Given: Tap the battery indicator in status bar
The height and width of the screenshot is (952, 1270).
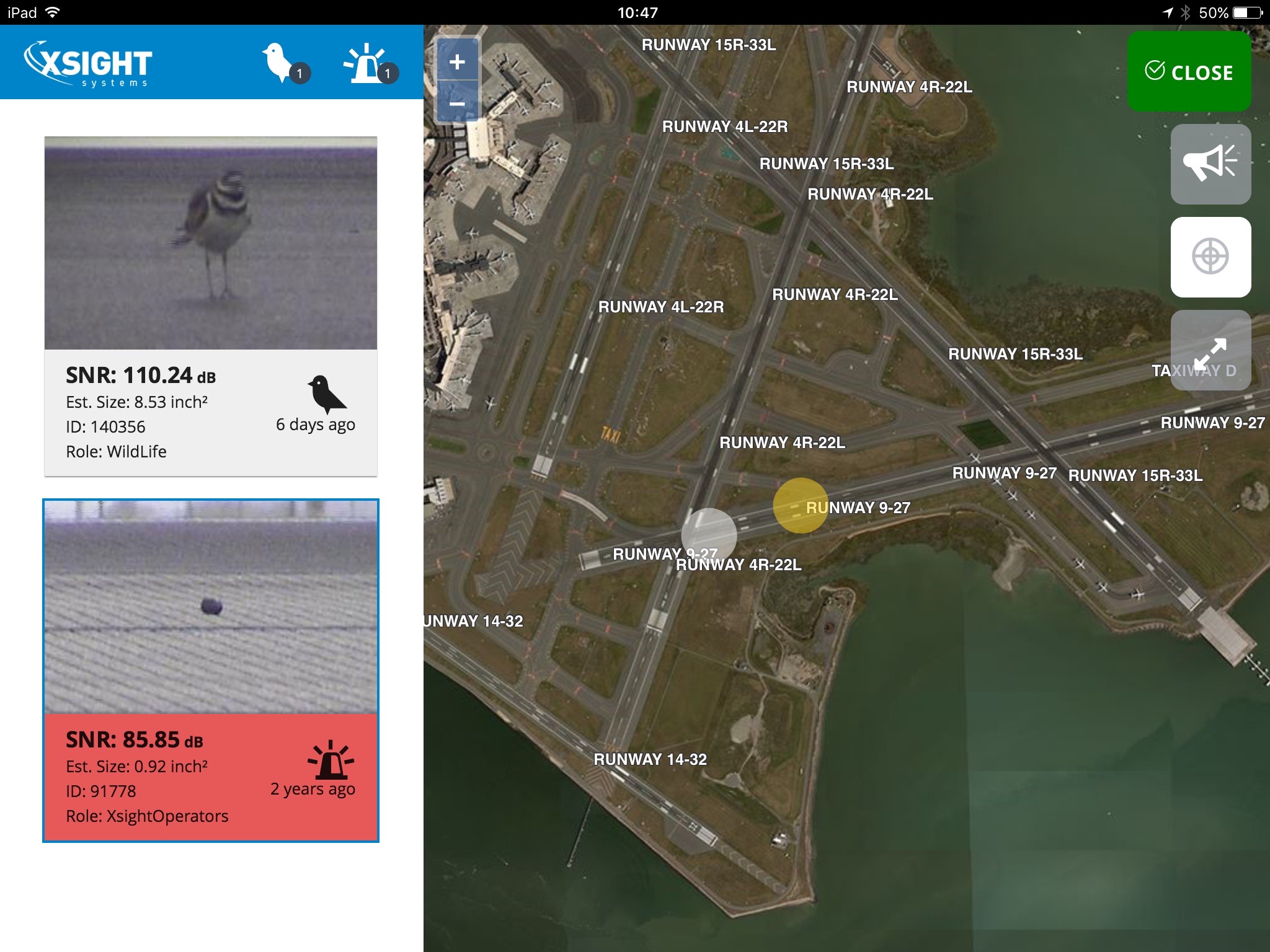Looking at the screenshot, I should (1246, 12).
